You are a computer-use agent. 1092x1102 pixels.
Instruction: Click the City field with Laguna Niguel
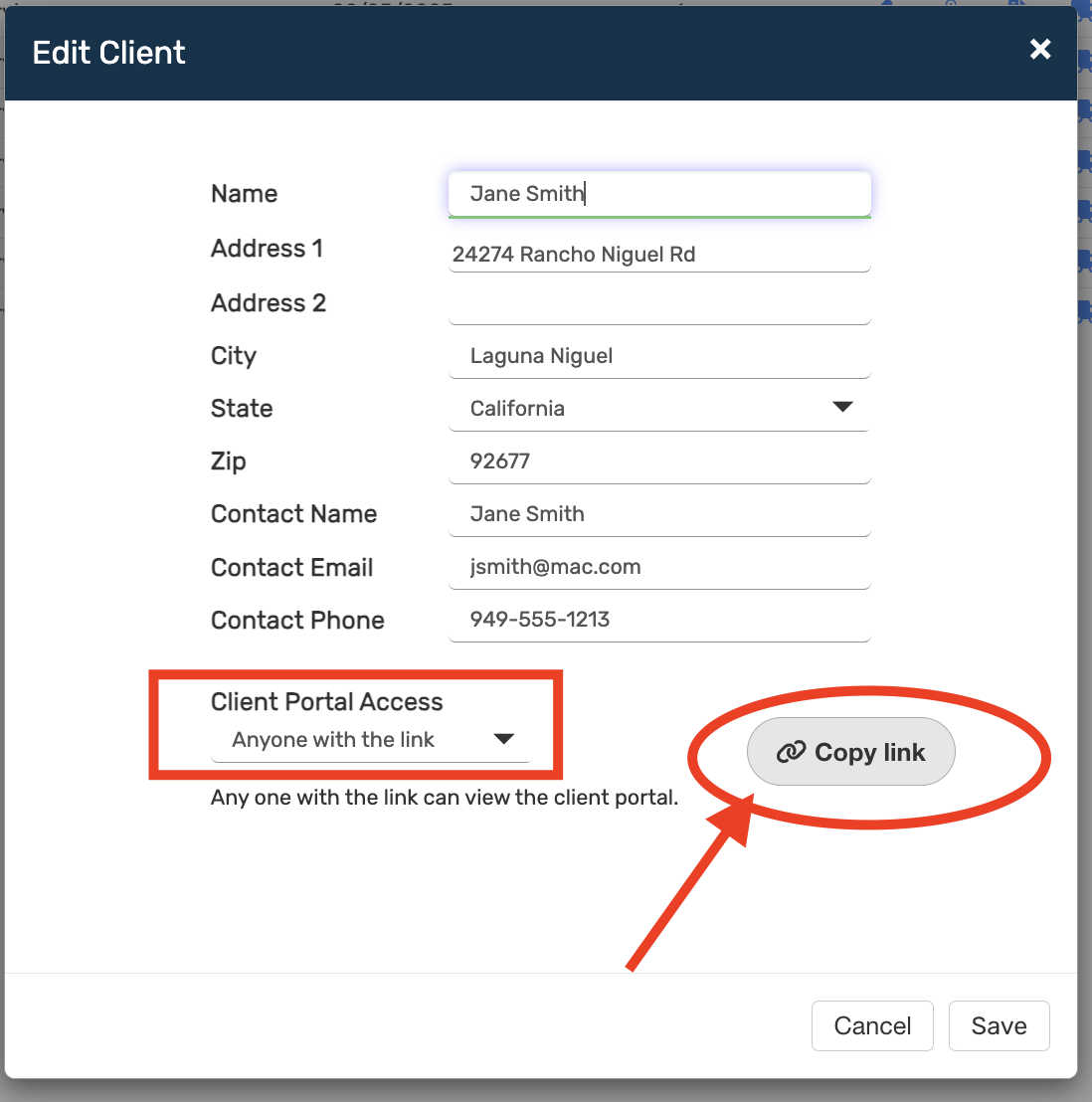click(659, 356)
